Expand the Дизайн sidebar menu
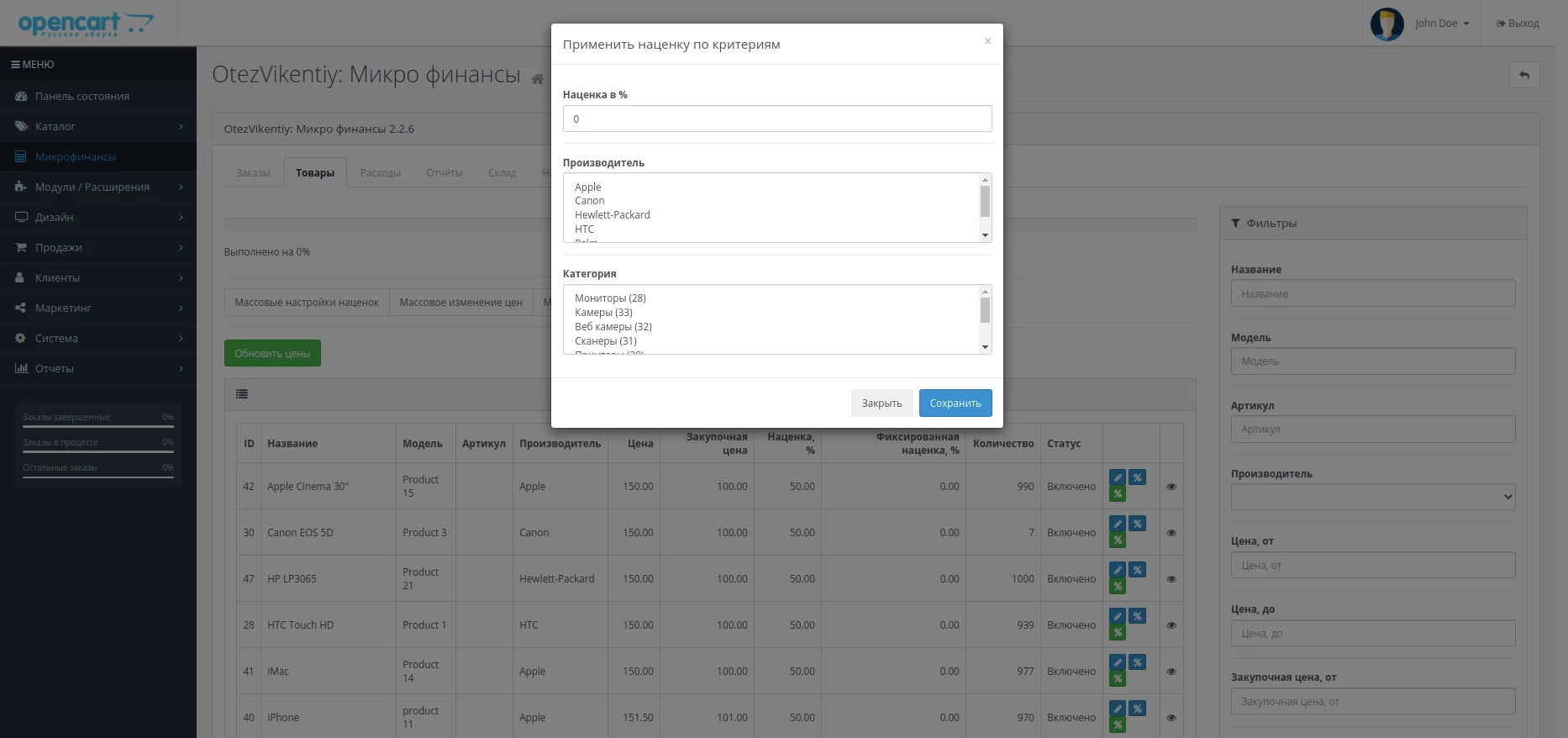Image resolution: width=1568 pixels, height=738 pixels. click(x=98, y=217)
